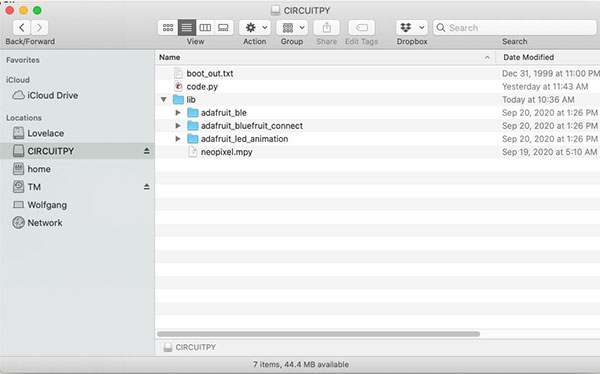Expand the adafruit_ble folder
Viewport: 600px width, 374px height.
tap(178, 113)
